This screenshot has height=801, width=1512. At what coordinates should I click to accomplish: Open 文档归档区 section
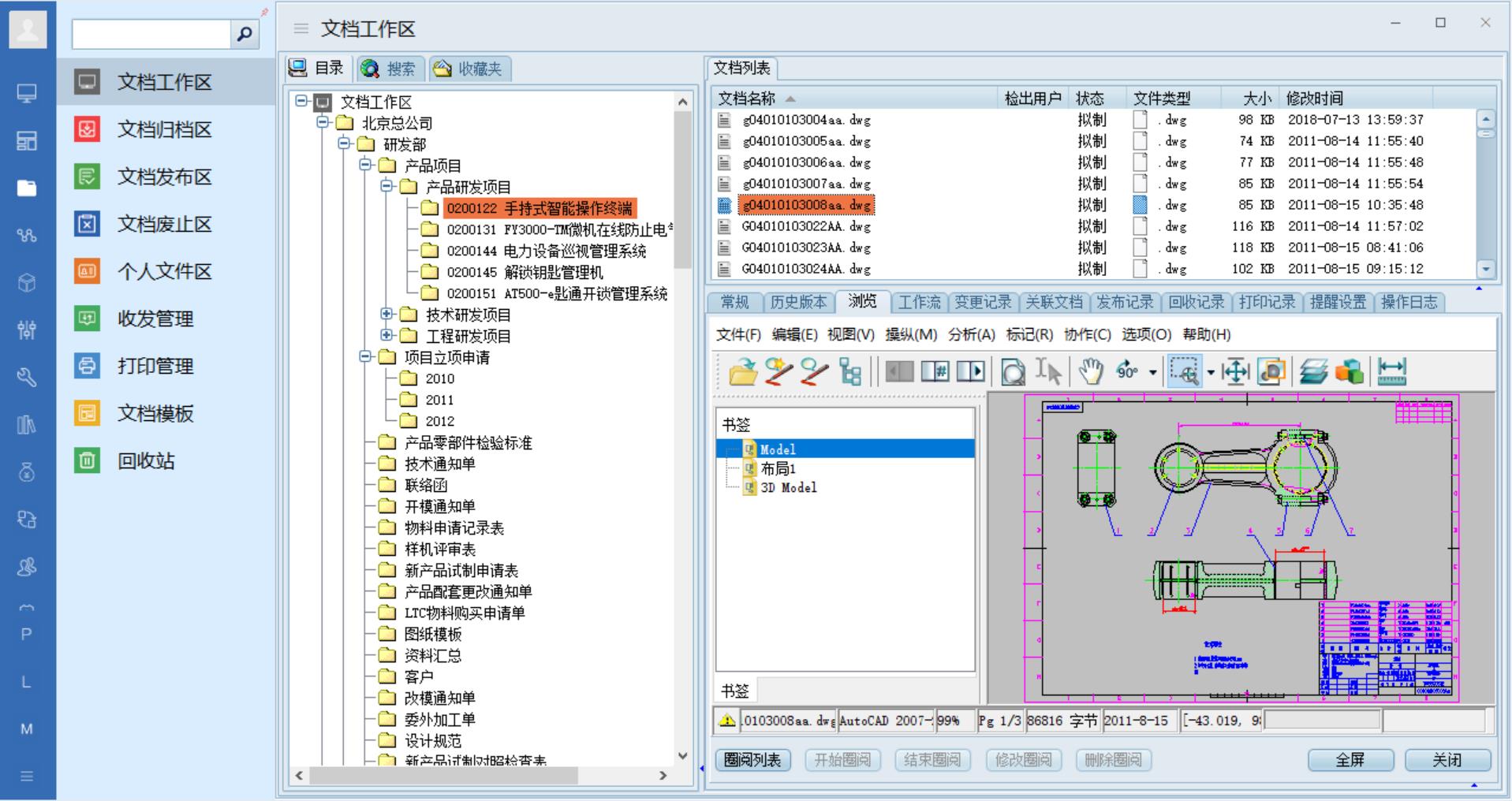coord(164,129)
